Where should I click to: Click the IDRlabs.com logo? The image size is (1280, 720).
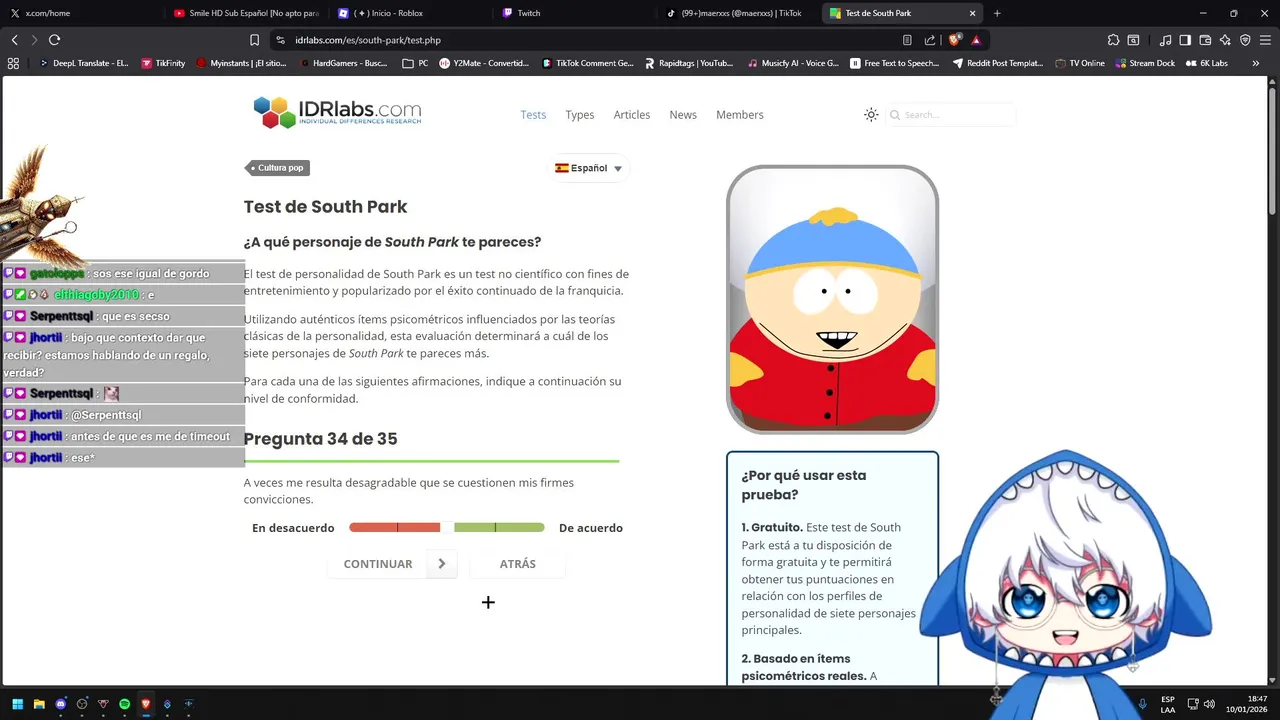[337, 112]
